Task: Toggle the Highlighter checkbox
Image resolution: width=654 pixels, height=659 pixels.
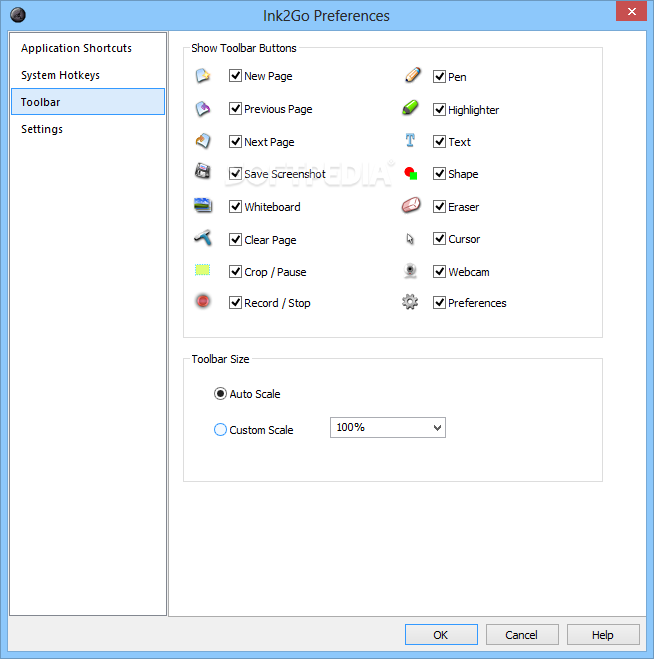Action: [439, 109]
